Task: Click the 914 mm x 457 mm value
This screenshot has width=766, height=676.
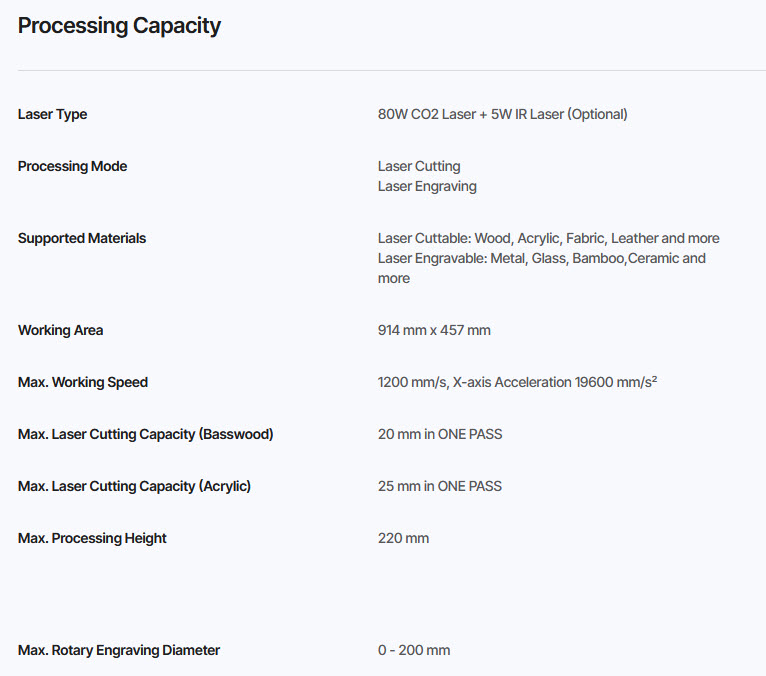Action: click(x=434, y=330)
